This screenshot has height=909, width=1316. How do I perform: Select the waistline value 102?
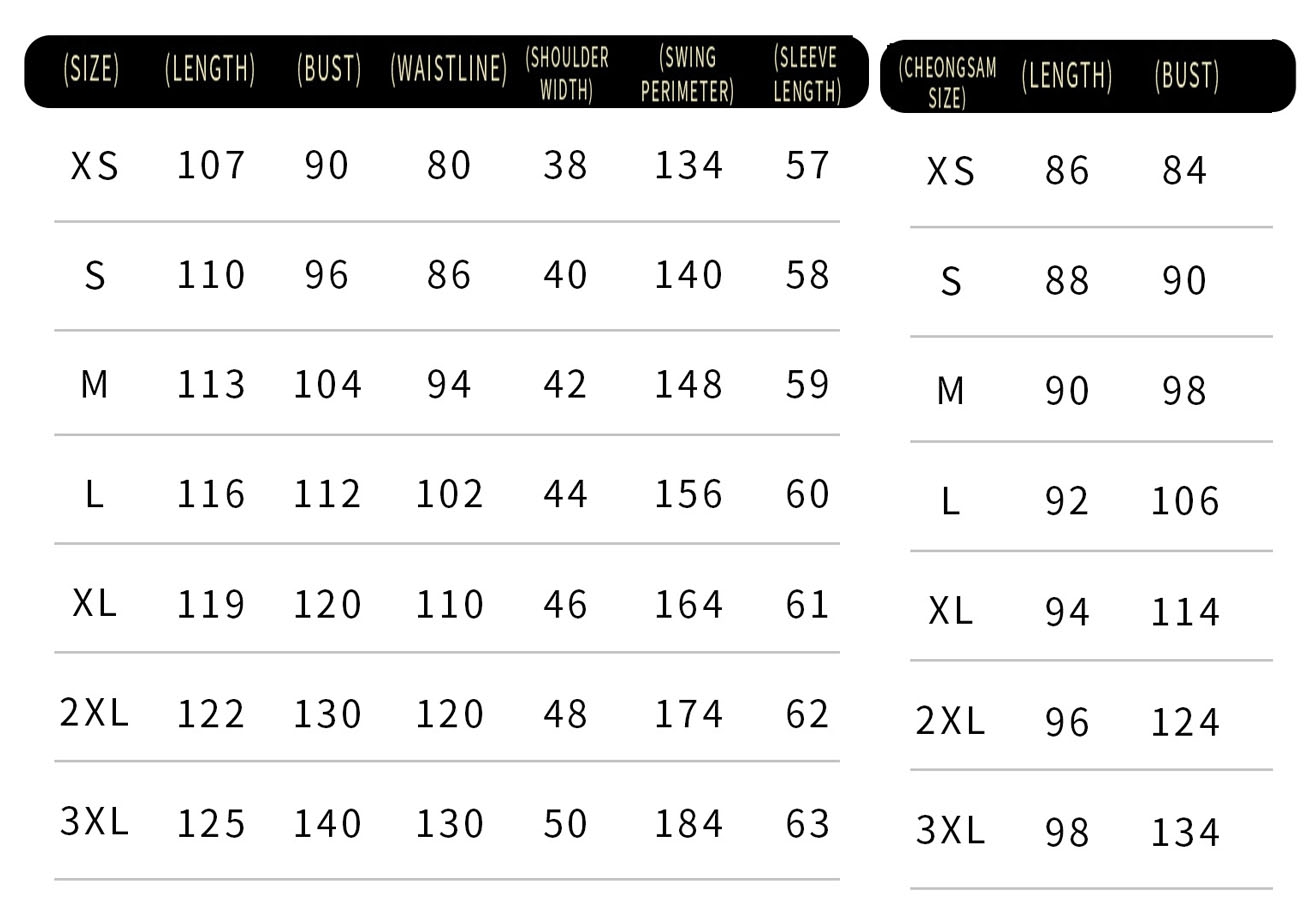pyautogui.click(x=449, y=494)
